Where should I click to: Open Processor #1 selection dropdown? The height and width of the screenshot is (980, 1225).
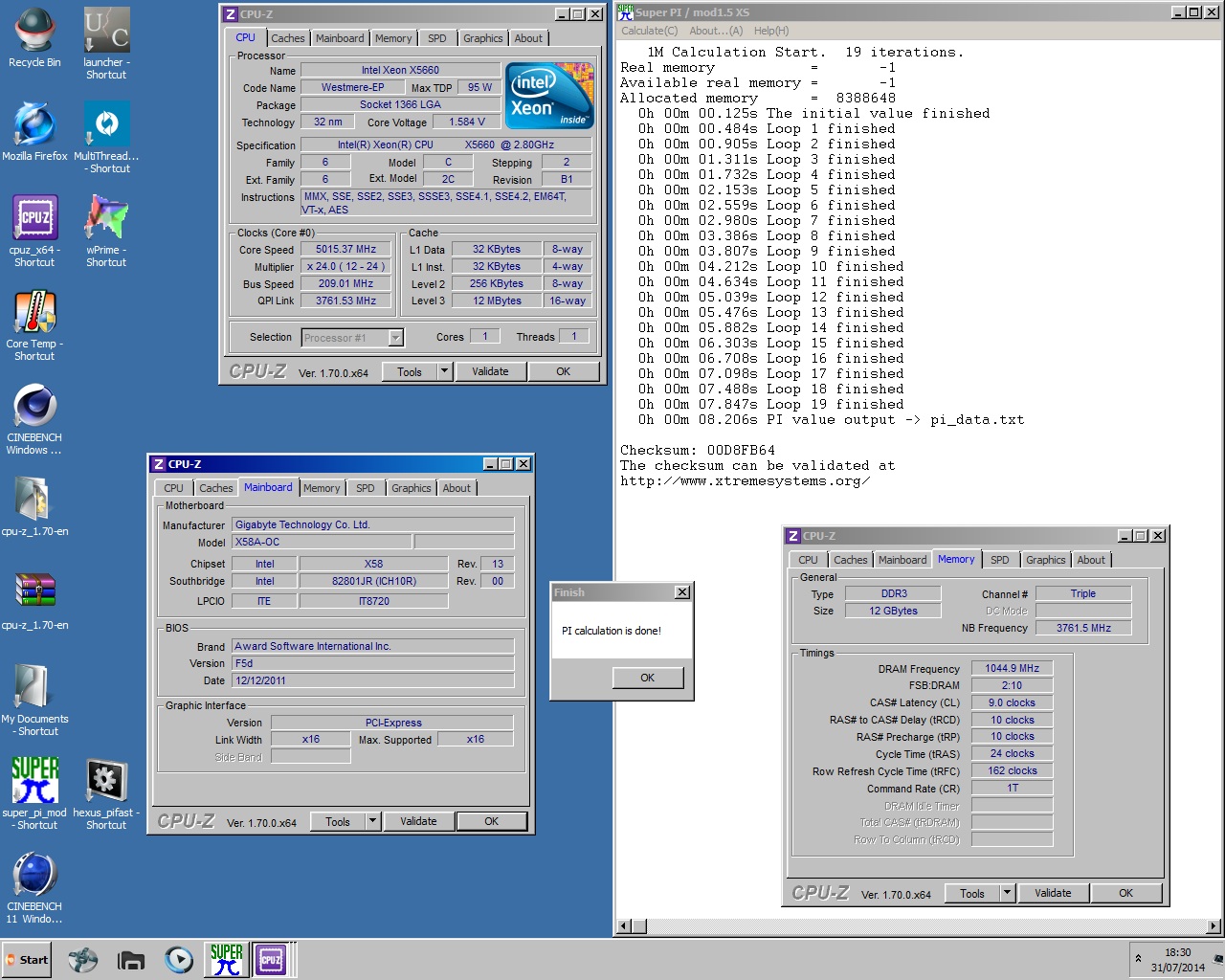click(396, 338)
